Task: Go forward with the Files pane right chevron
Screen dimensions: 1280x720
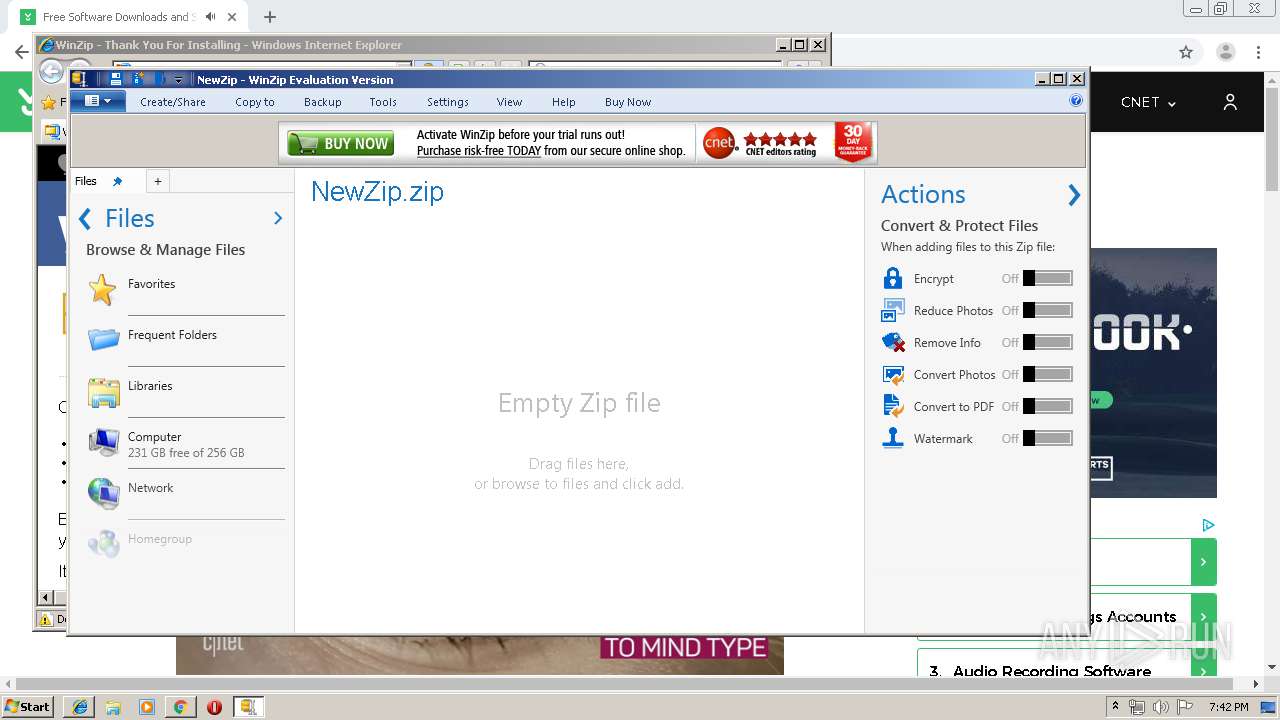Action: [x=278, y=218]
